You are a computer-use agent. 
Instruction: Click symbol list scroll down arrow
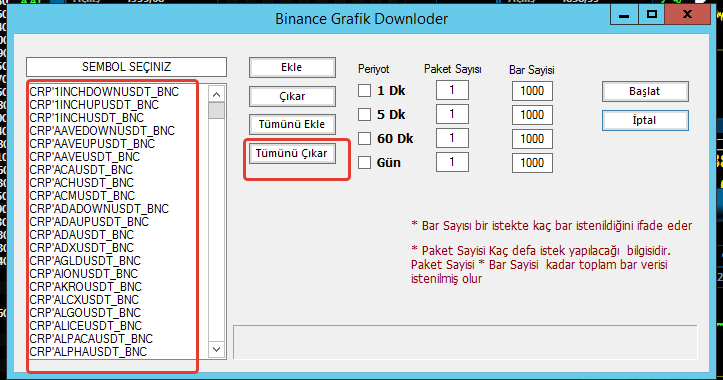coord(216,350)
